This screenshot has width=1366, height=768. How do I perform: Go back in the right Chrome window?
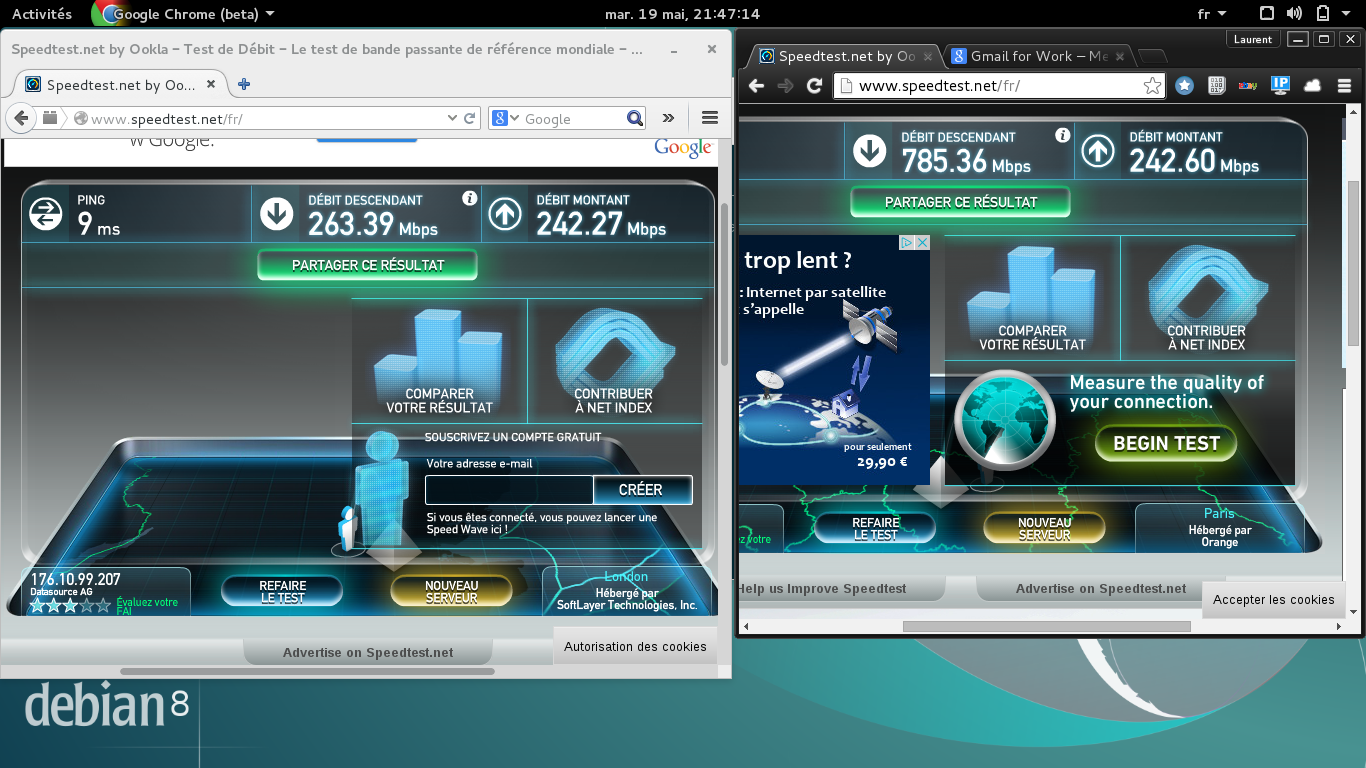[x=756, y=86]
